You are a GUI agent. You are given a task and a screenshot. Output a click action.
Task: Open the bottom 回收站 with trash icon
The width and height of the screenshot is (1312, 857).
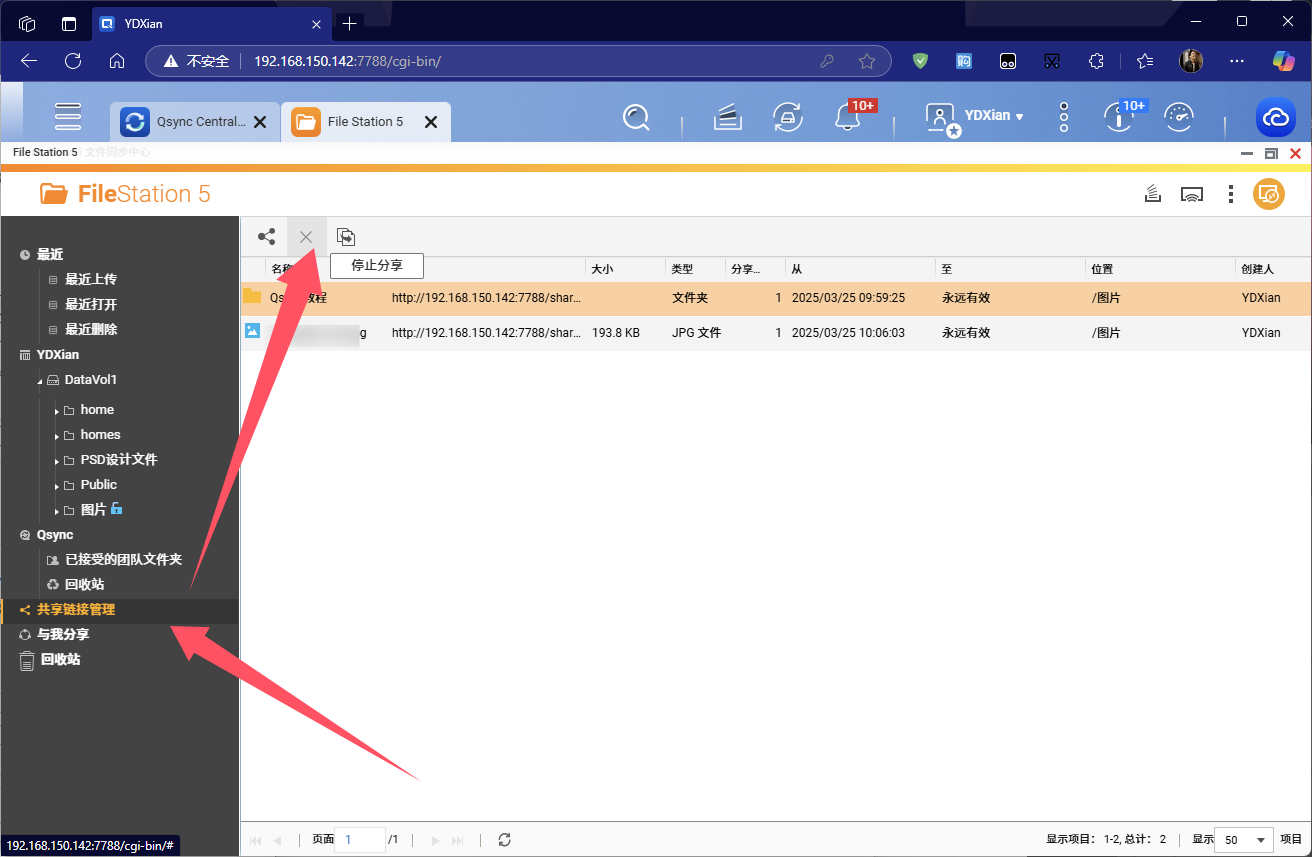coord(60,660)
